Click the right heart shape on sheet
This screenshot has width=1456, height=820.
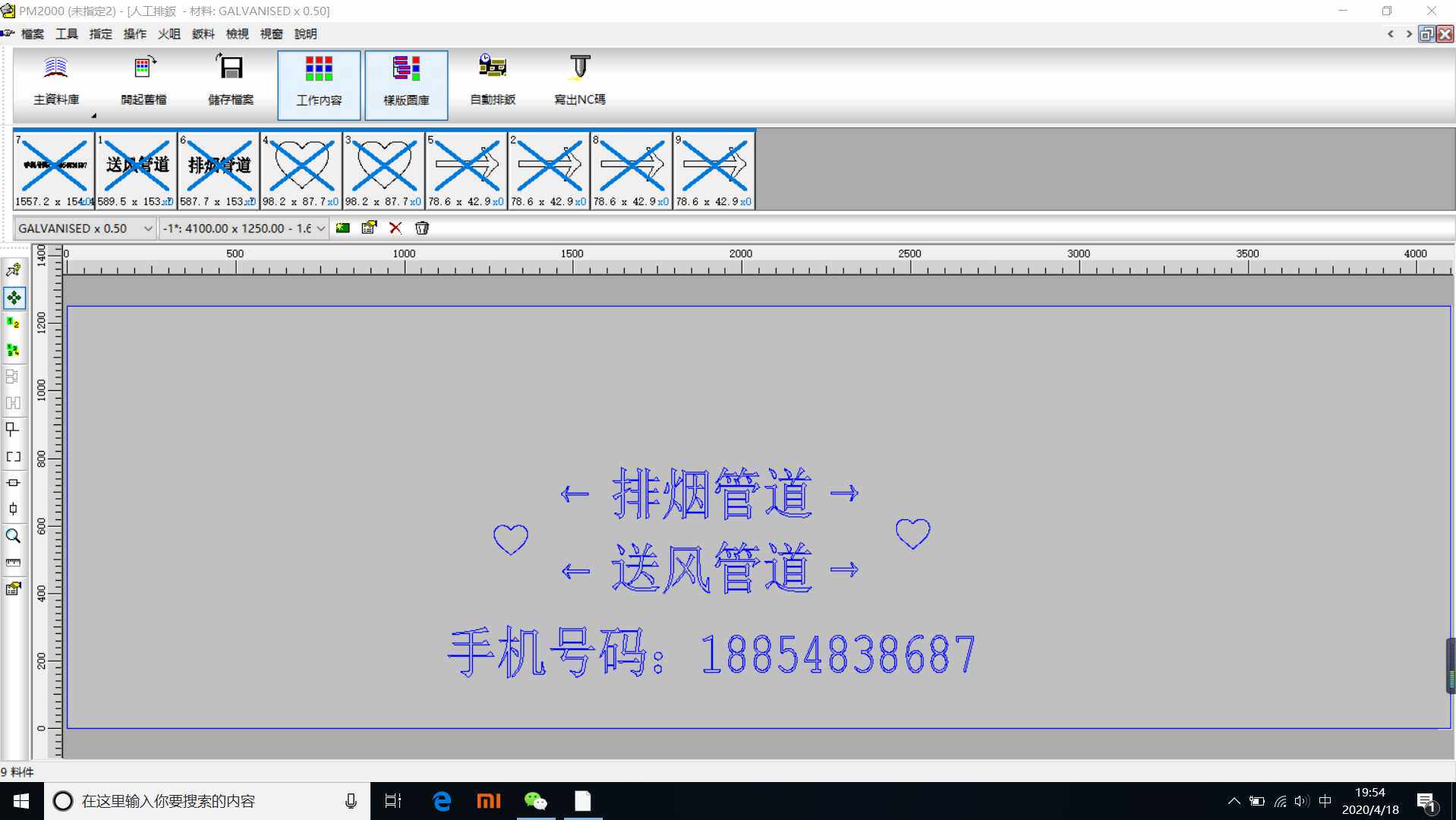tap(912, 534)
